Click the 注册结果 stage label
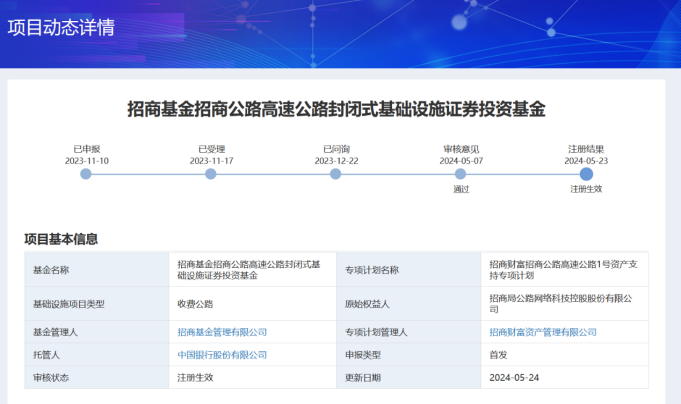This screenshot has height=404, width=681. coord(586,149)
